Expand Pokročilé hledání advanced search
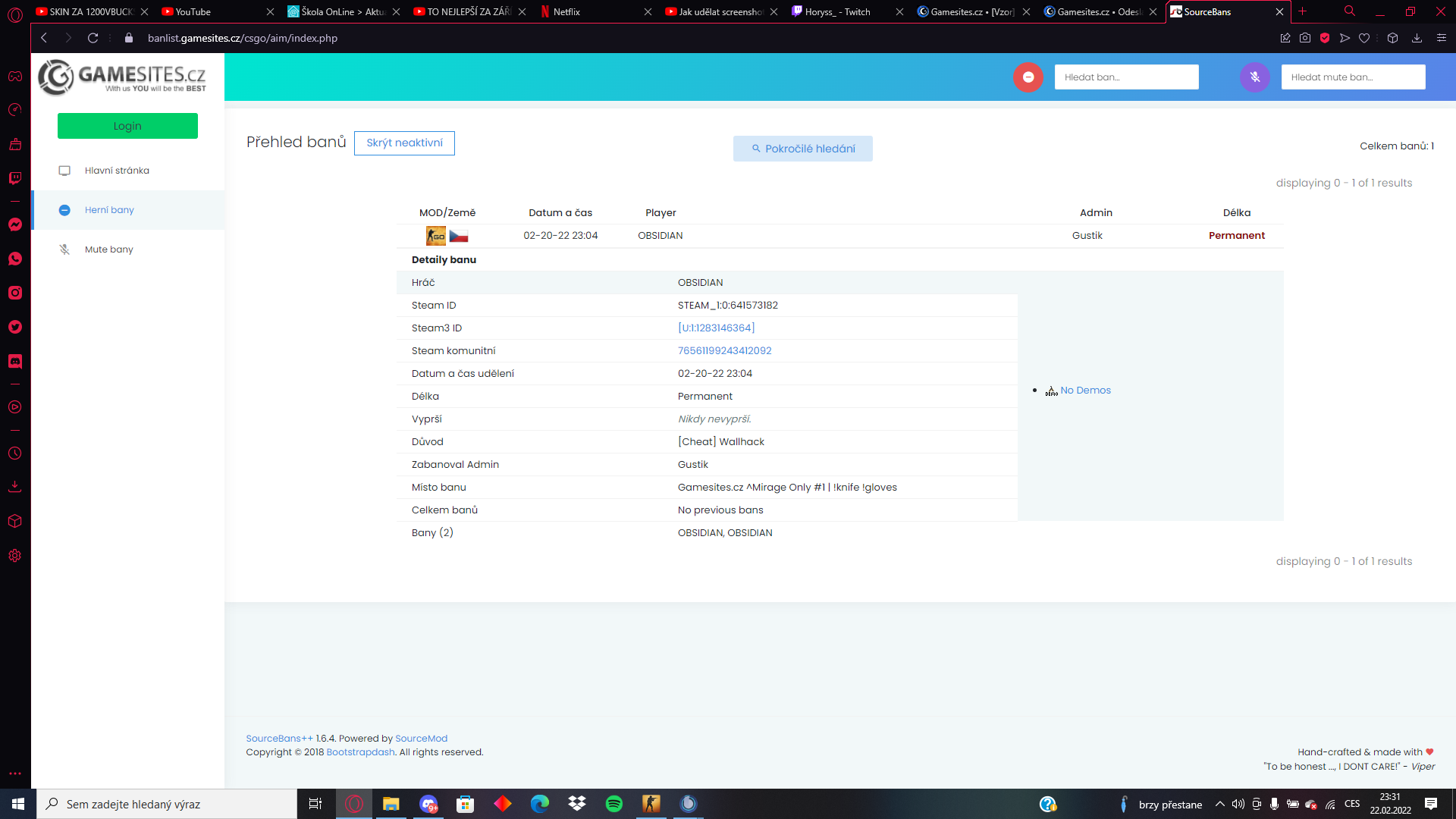This screenshot has height=819, width=1456. click(x=802, y=149)
